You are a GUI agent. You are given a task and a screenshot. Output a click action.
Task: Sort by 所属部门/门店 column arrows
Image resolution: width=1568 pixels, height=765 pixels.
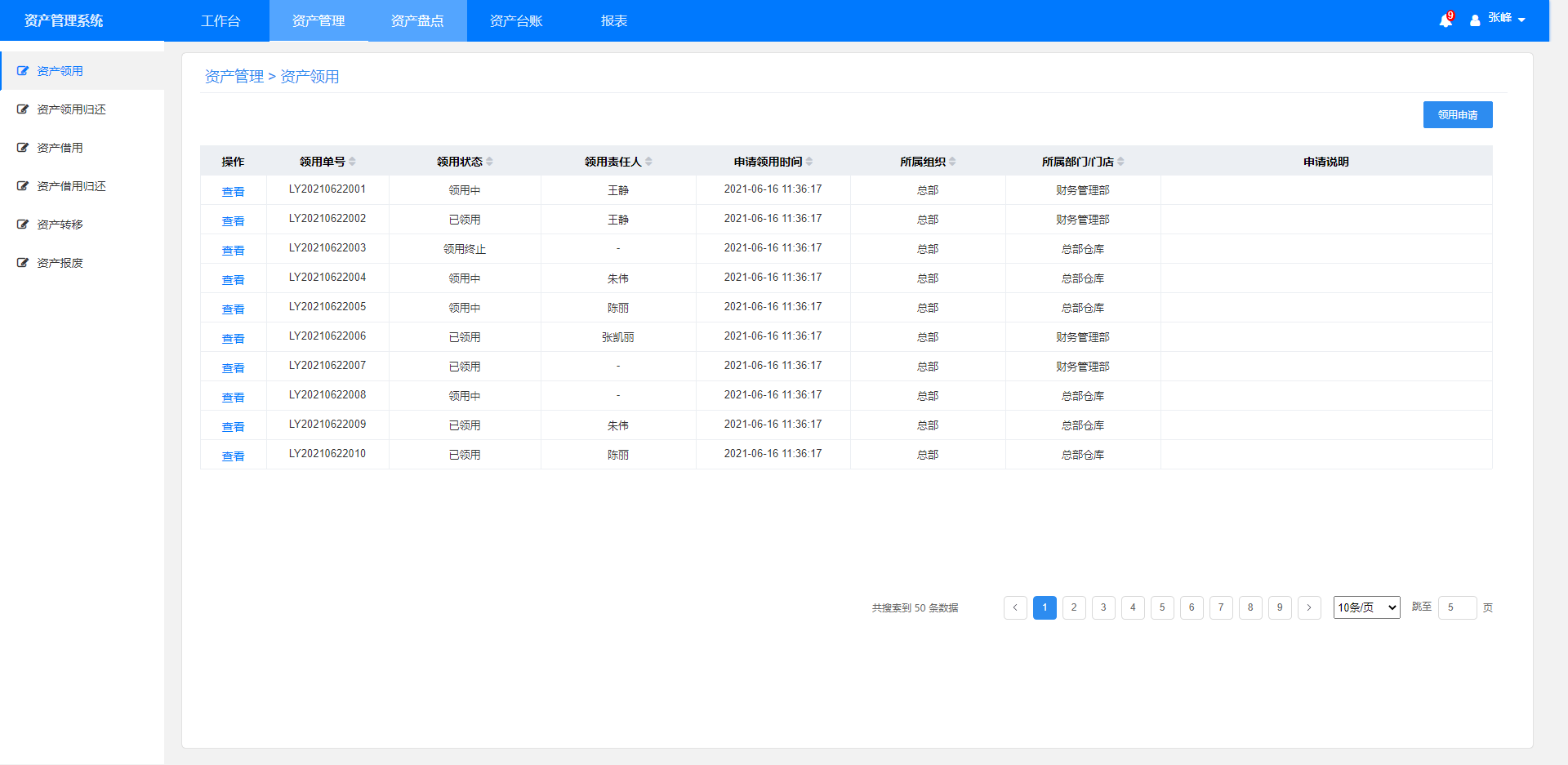point(1120,162)
